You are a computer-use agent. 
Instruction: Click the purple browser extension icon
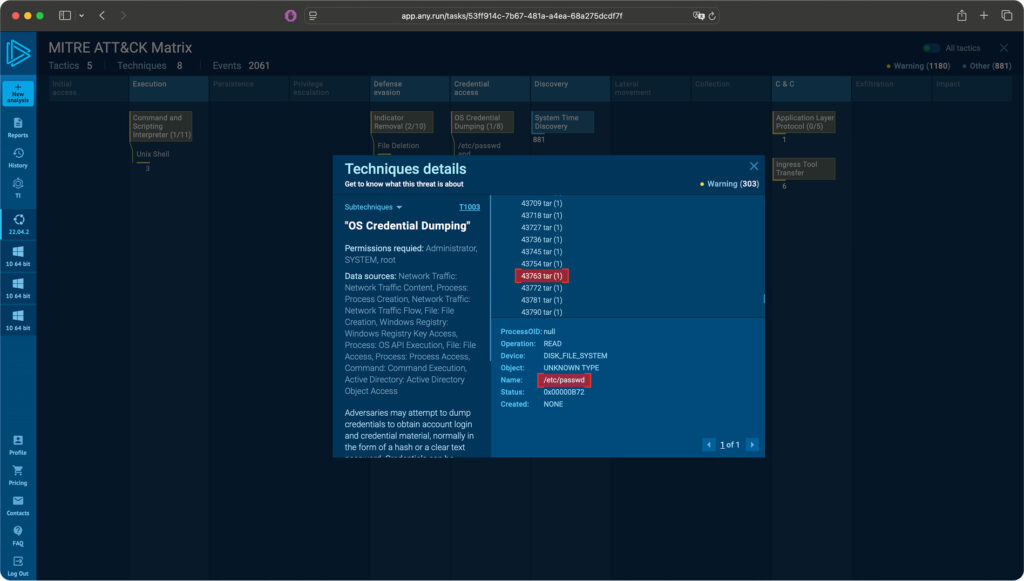pos(291,16)
